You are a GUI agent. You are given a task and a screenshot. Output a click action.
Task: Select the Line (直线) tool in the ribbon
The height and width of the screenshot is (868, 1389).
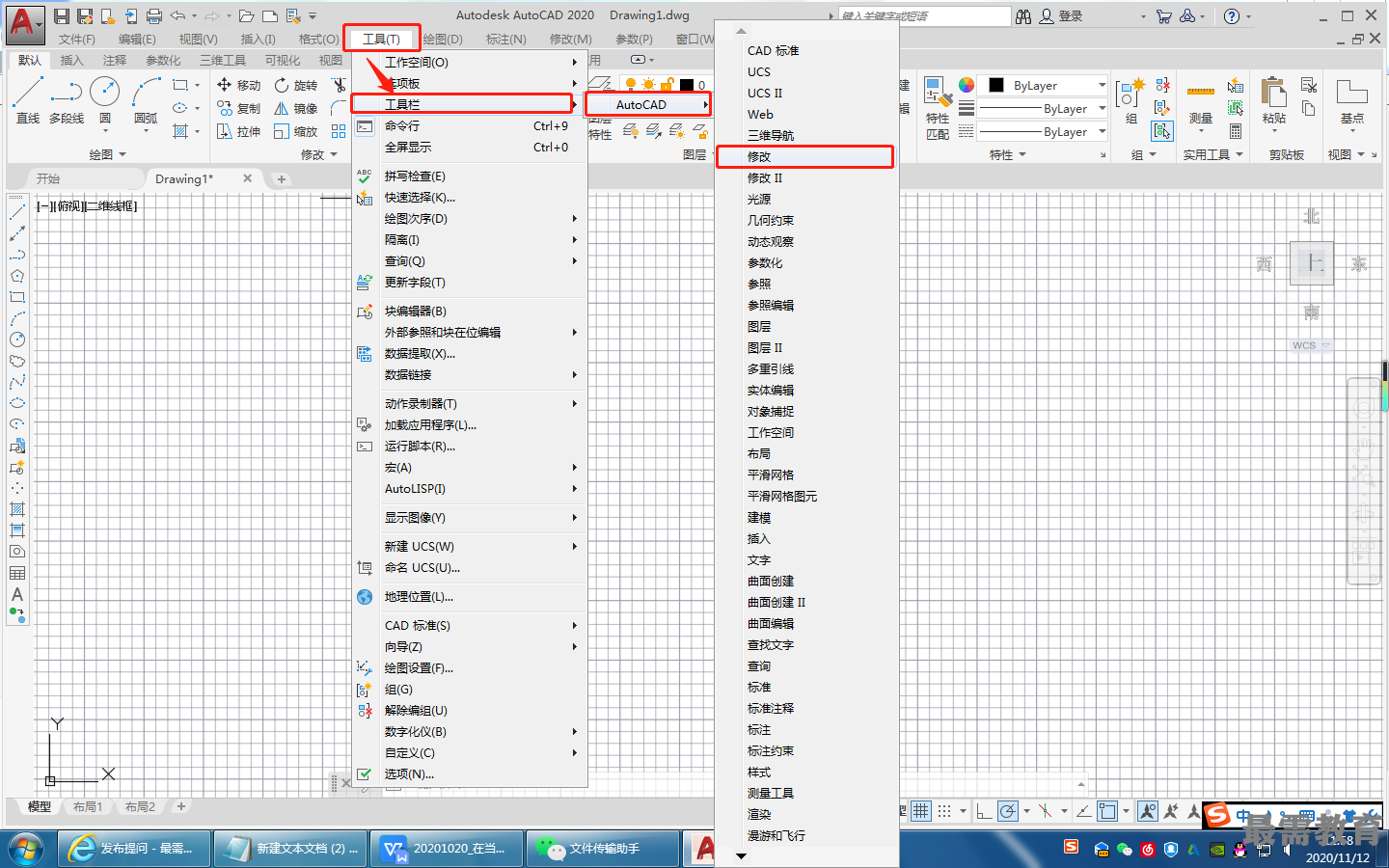pyautogui.click(x=28, y=100)
